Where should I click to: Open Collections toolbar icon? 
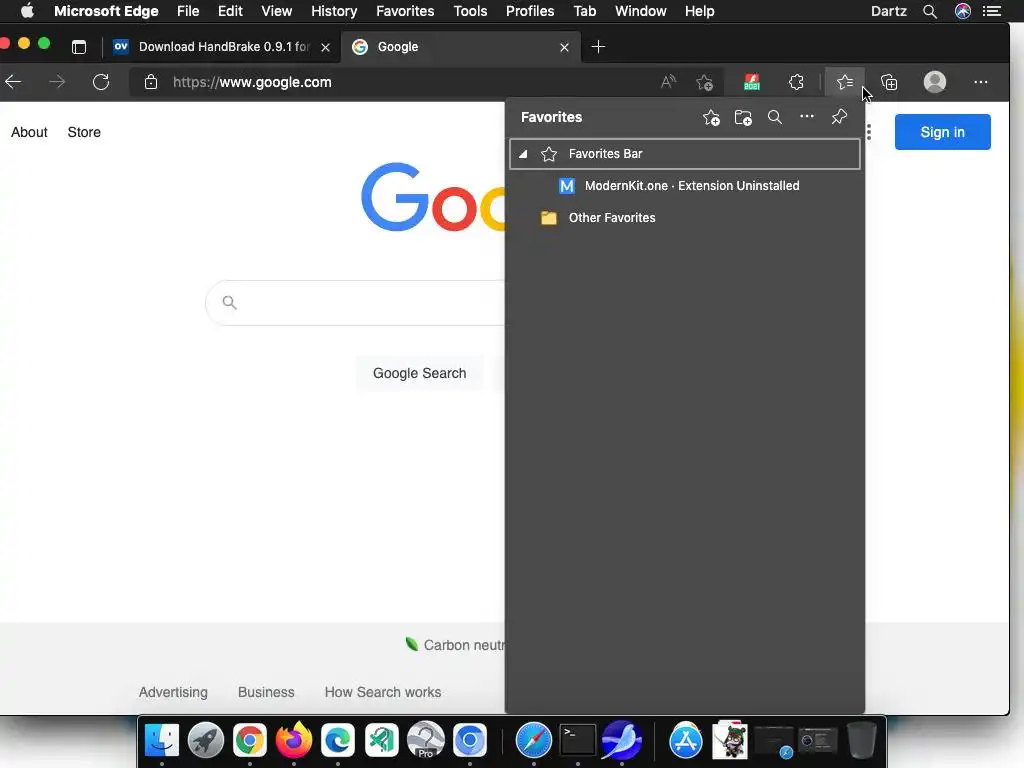coord(889,82)
